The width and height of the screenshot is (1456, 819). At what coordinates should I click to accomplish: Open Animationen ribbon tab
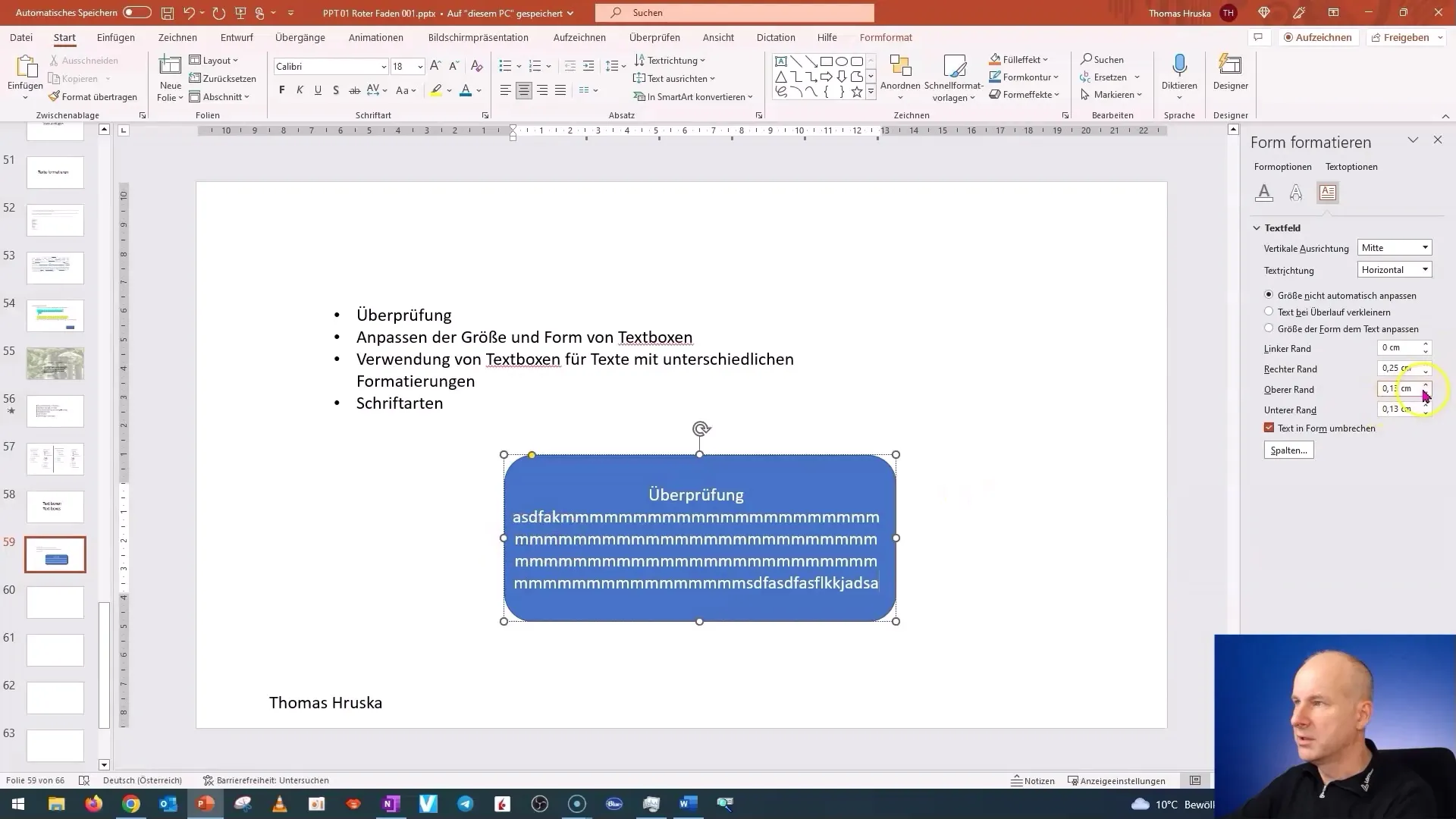point(376,37)
